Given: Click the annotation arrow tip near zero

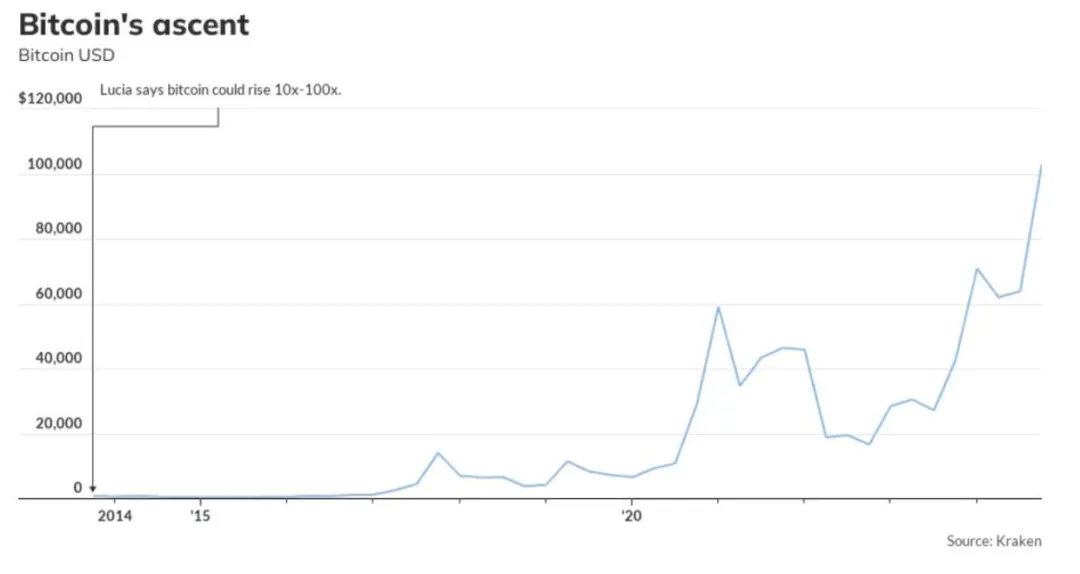Looking at the screenshot, I should (x=93, y=489).
